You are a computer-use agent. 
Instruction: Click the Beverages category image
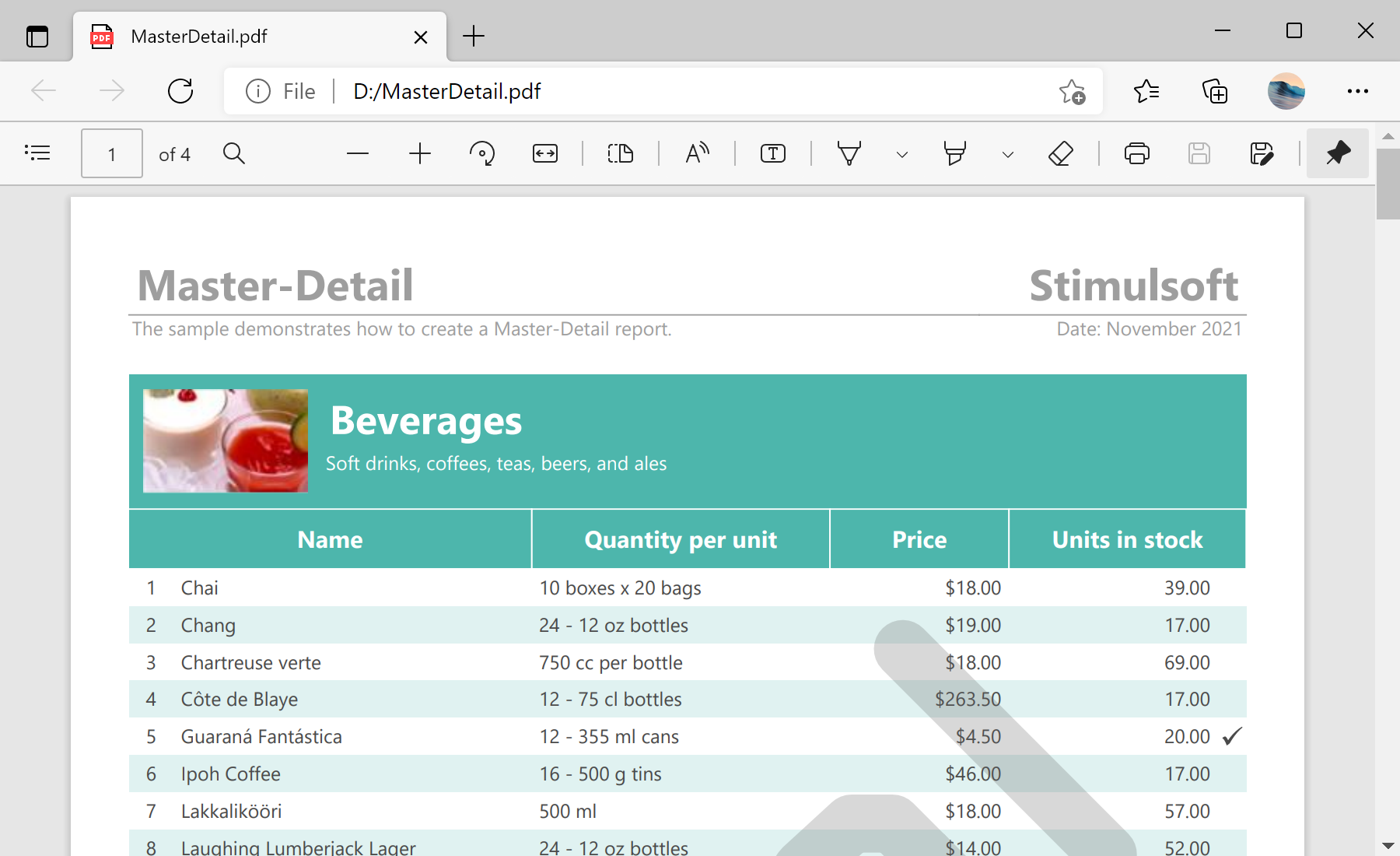(x=226, y=440)
